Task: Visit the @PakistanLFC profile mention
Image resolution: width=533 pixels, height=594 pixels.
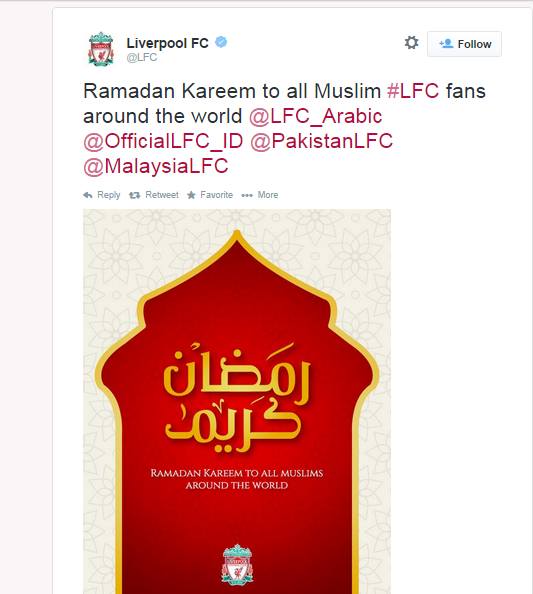Action: click(322, 141)
